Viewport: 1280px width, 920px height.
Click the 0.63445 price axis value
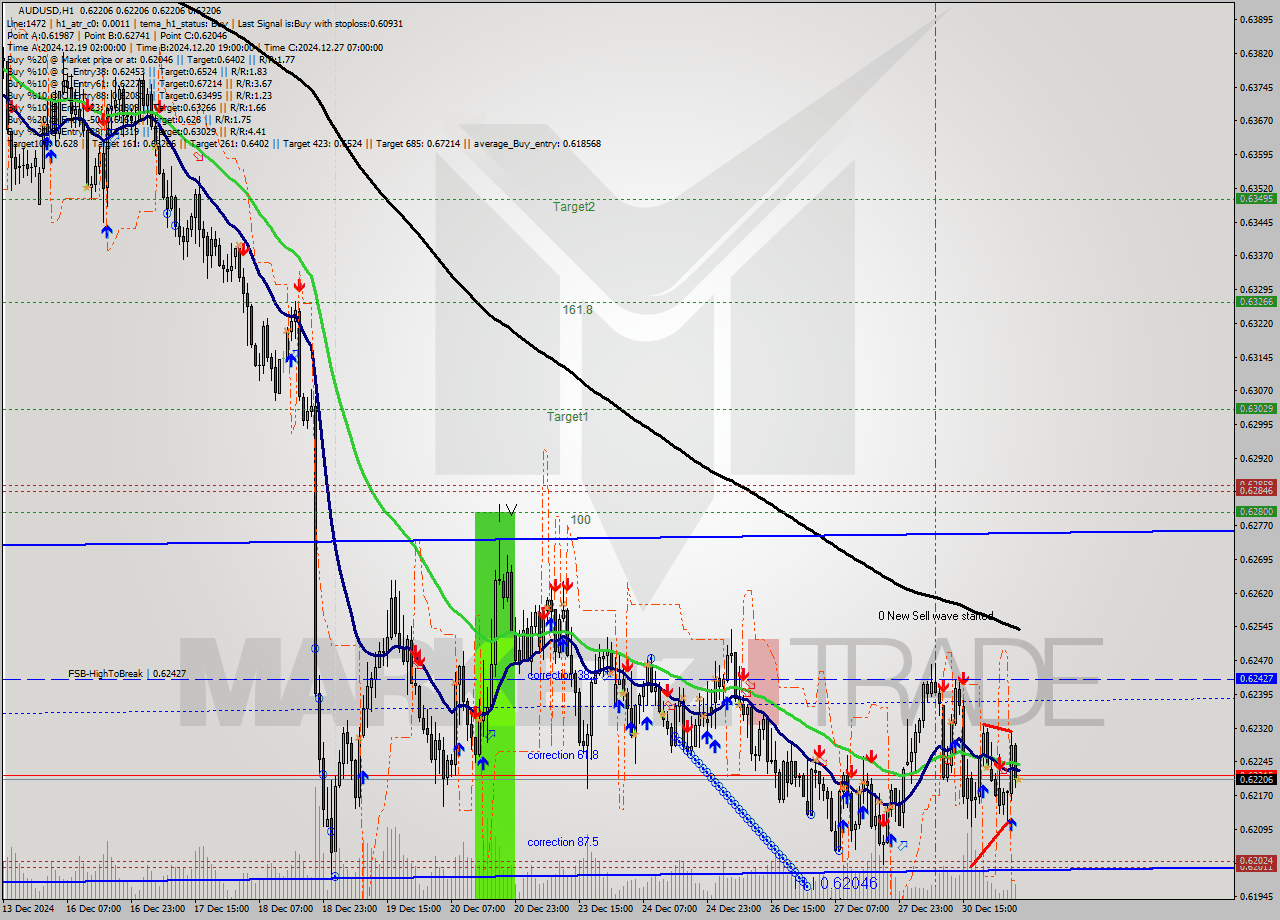pyautogui.click(x=1256, y=222)
